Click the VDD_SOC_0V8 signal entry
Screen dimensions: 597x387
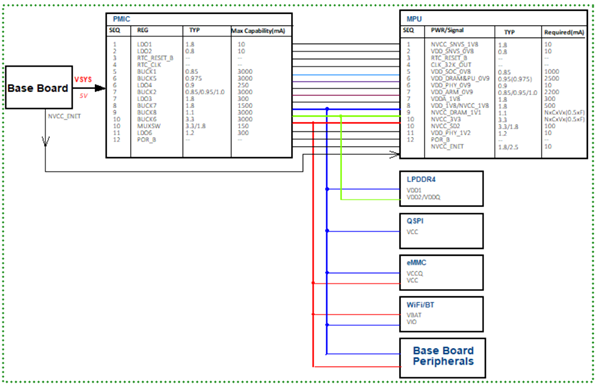point(451,72)
